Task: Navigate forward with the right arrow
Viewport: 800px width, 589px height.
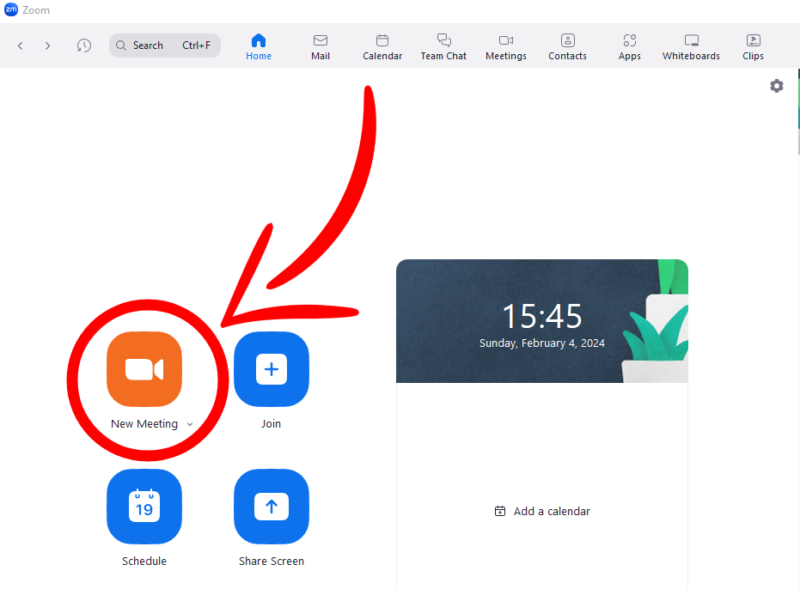Action: pyautogui.click(x=47, y=46)
